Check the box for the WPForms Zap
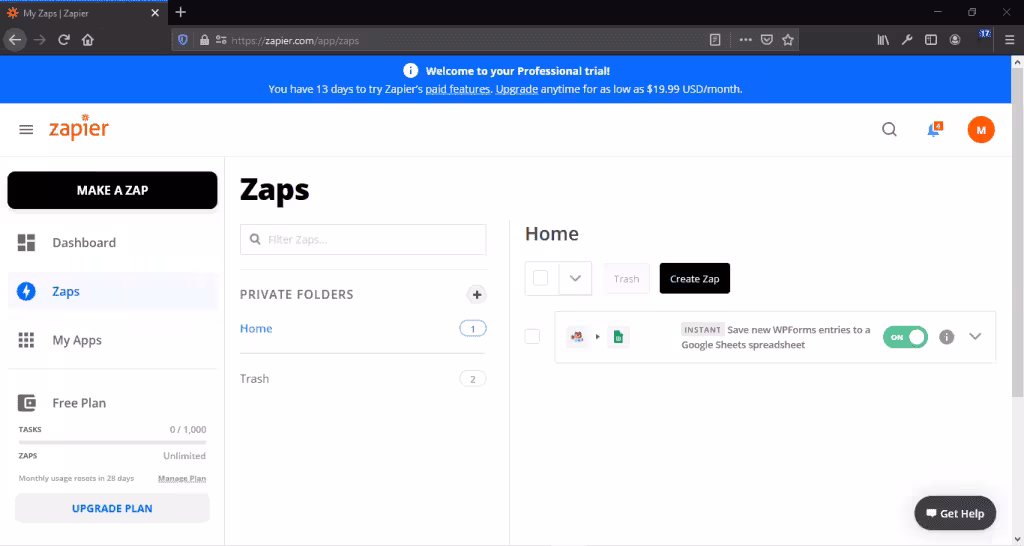Image resolution: width=1024 pixels, height=546 pixels. [532, 336]
